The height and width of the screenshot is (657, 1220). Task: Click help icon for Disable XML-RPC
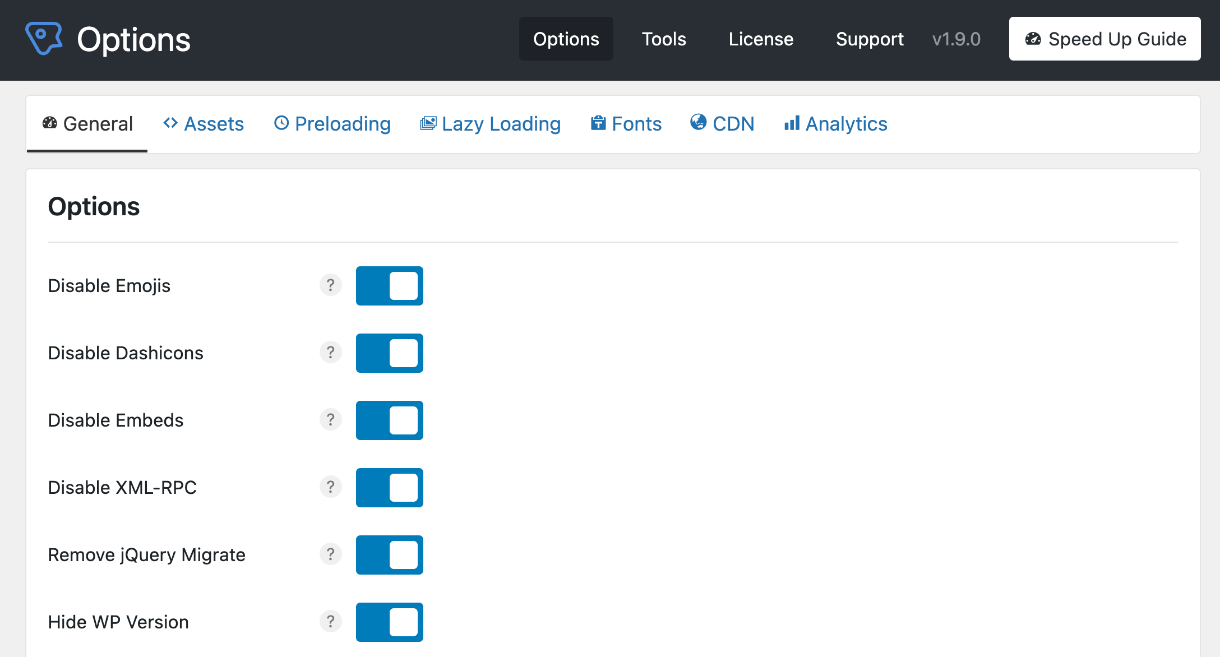(331, 487)
